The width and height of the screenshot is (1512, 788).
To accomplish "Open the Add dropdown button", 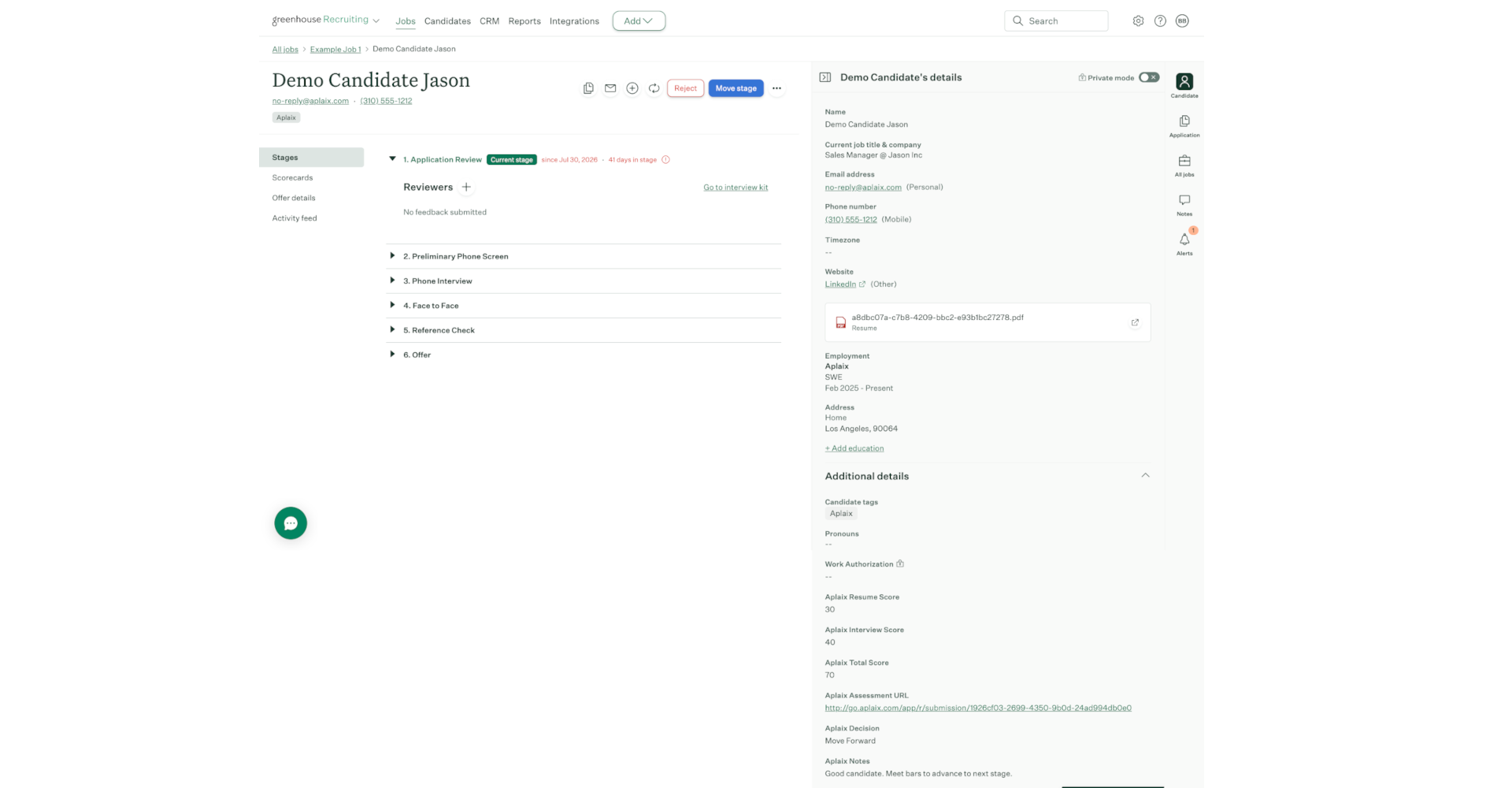I will point(639,21).
